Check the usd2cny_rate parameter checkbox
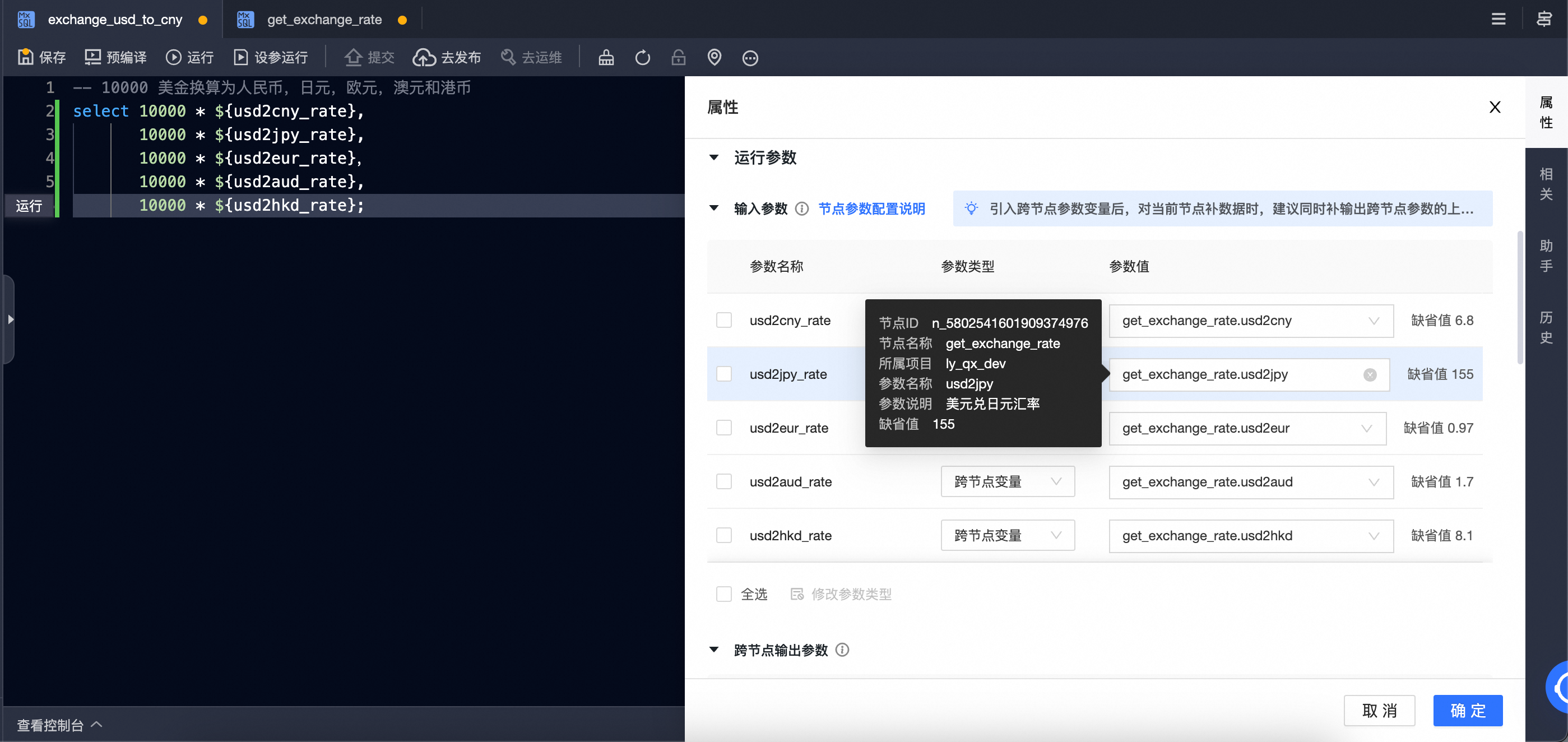Image resolution: width=1568 pixels, height=742 pixels. [723, 320]
